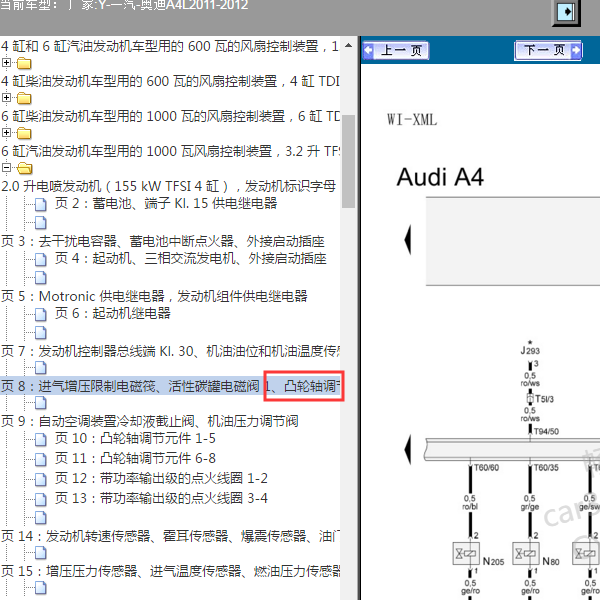Image resolution: width=600 pixels, height=600 pixels.
Task: Click the WI-XML text
Action: (x=412, y=119)
